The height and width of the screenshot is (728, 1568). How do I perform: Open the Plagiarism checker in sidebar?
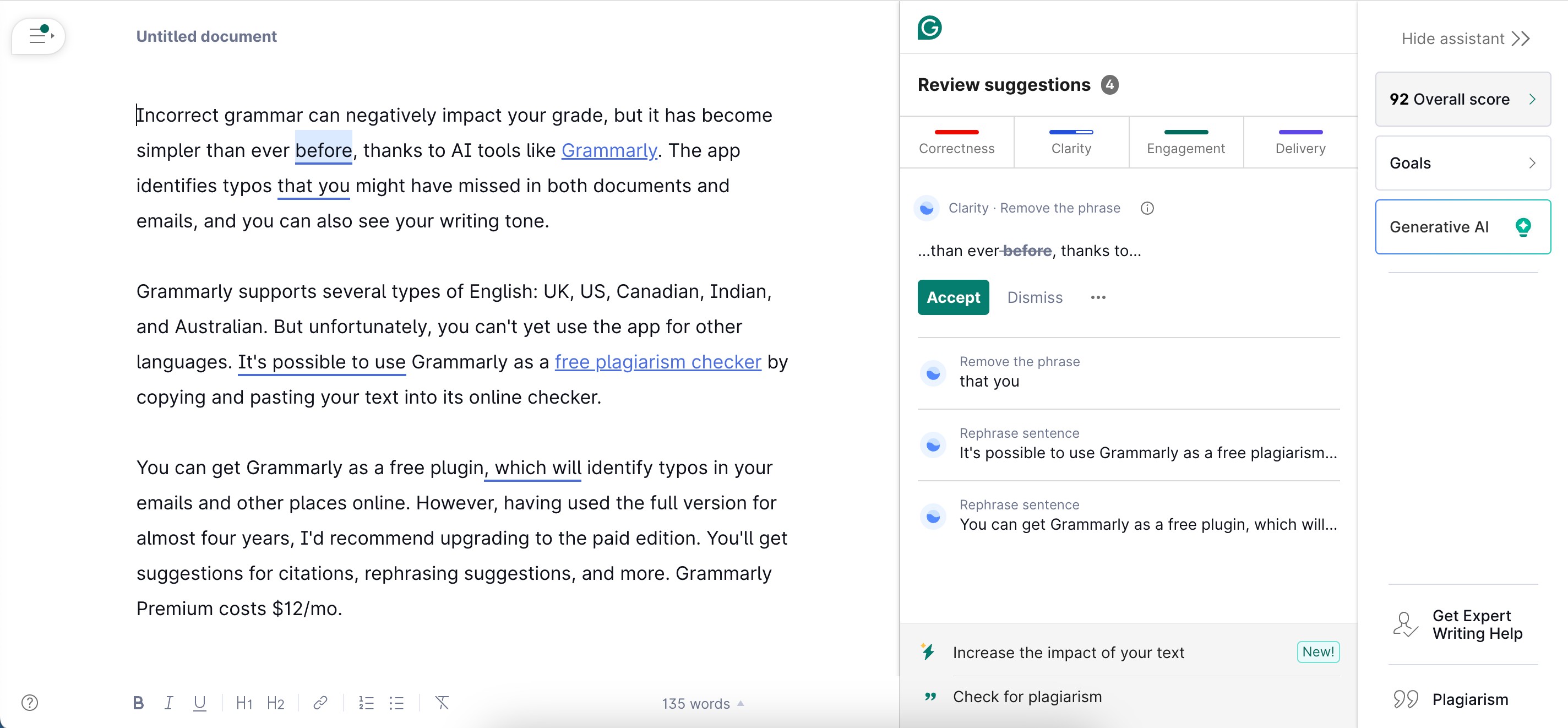point(1462,699)
